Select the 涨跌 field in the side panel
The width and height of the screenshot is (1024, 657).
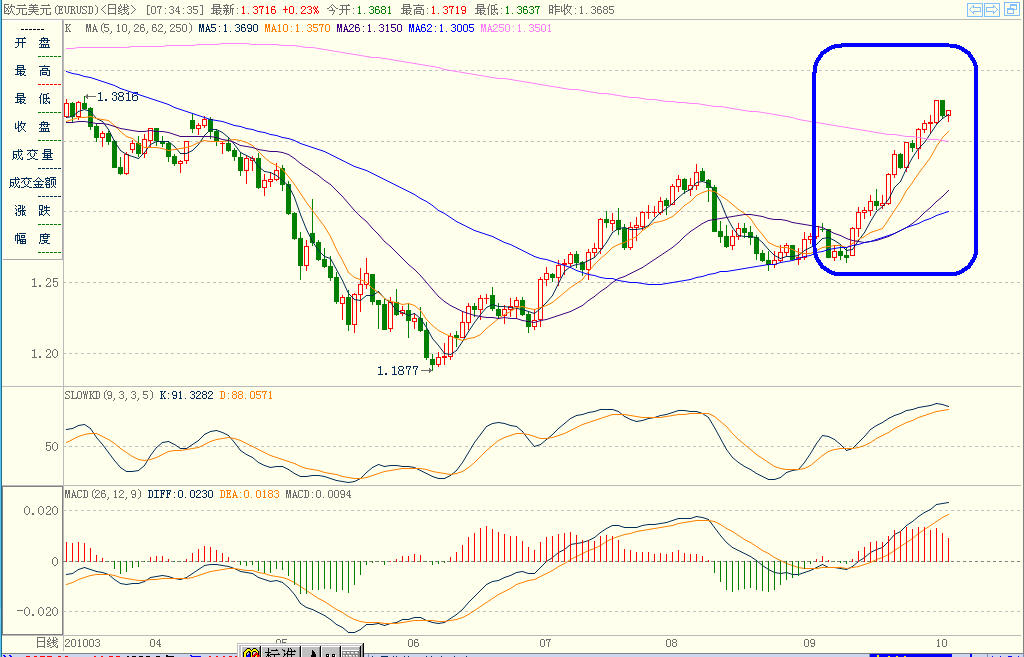[33, 211]
